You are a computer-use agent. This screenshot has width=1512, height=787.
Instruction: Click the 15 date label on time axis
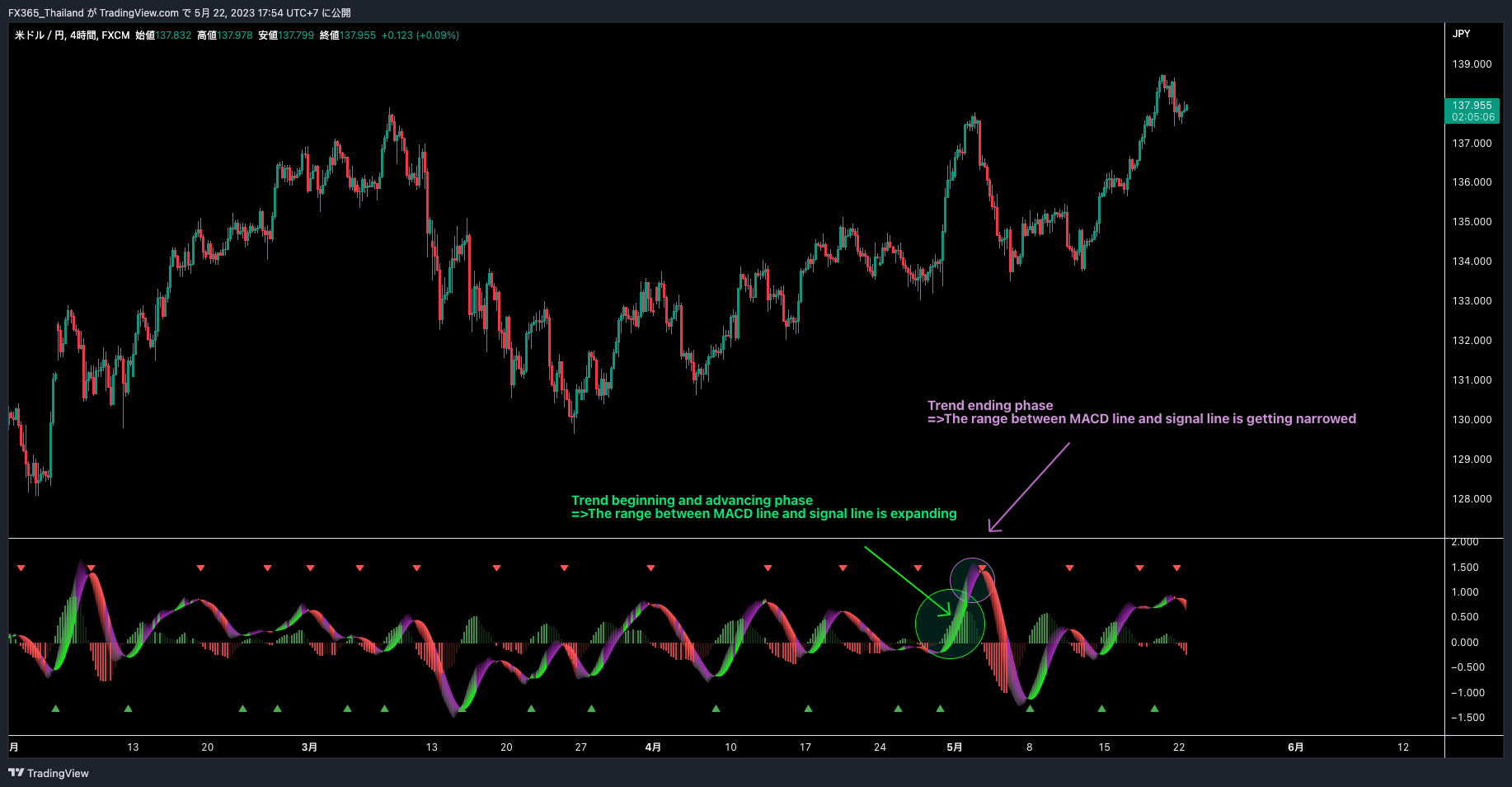pos(1104,747)
